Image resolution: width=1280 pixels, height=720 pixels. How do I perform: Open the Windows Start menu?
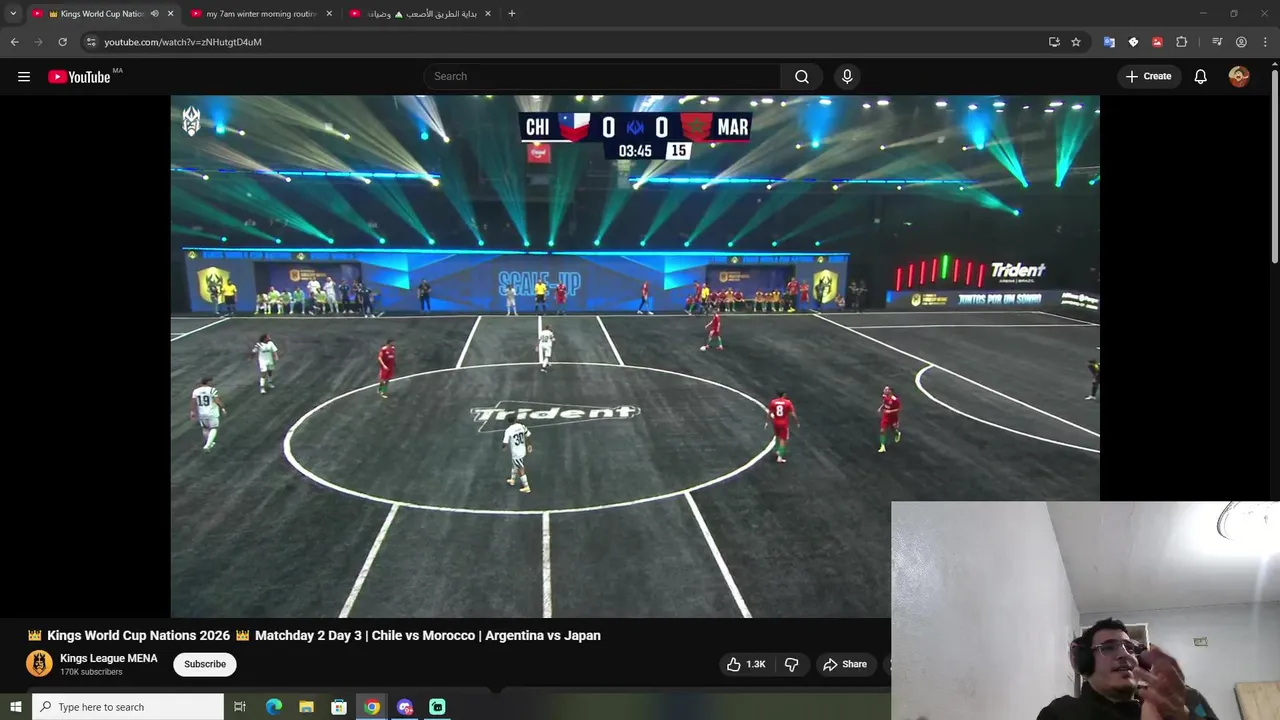click(x=15, y=707)
